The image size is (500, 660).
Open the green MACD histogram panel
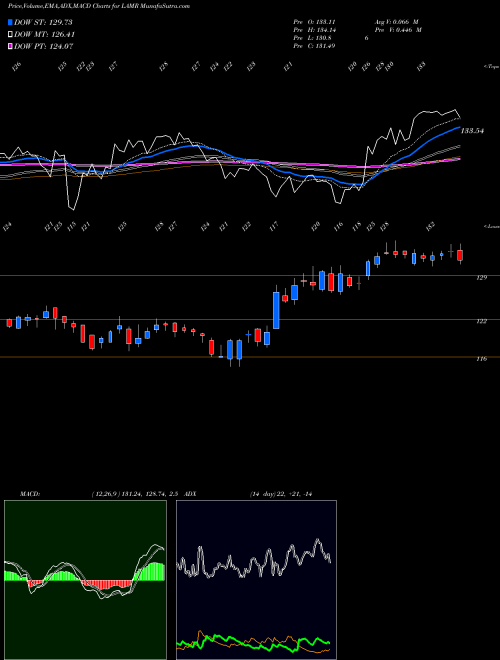85,580
